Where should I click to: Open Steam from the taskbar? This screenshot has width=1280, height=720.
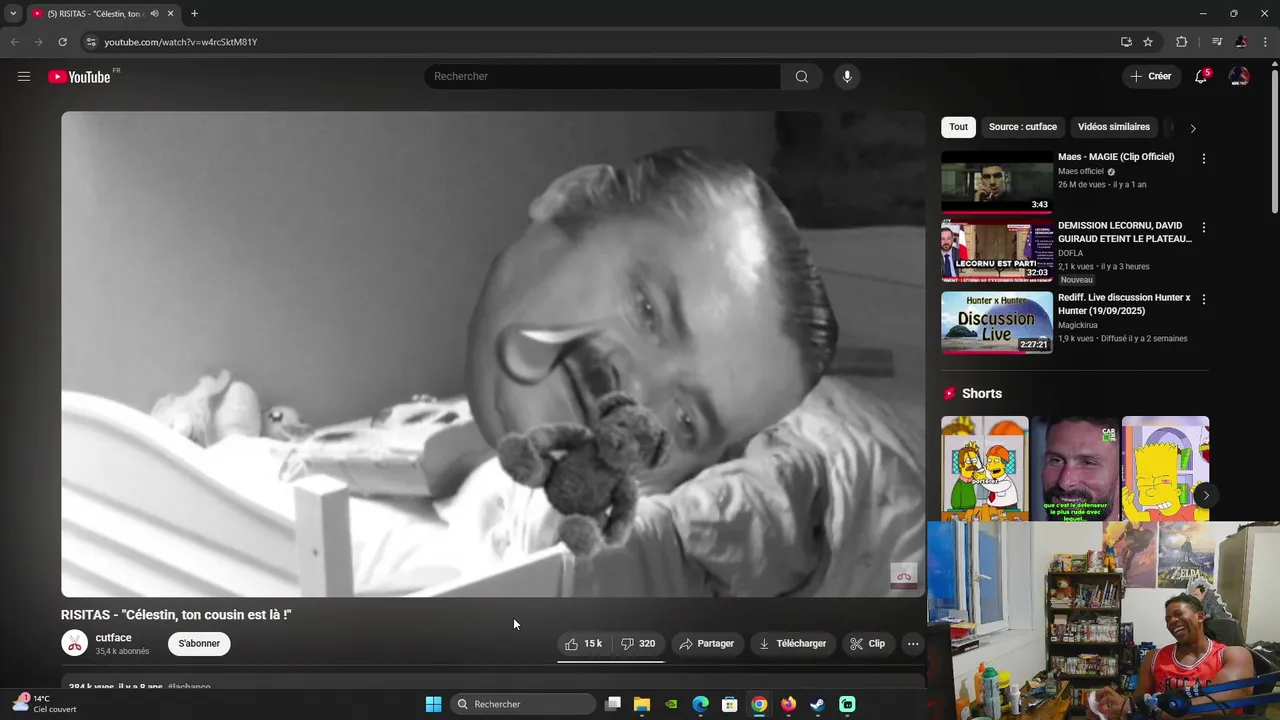tap(817, 704)
